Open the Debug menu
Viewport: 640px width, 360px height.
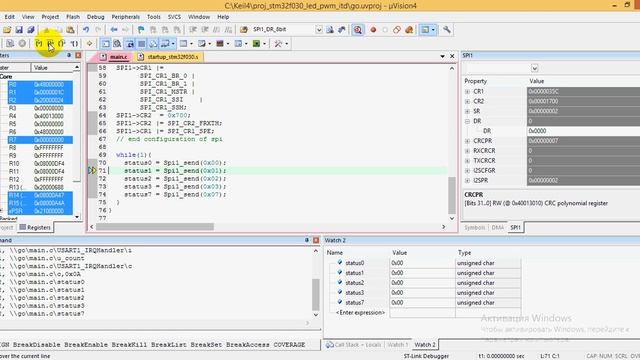[96, 17]
